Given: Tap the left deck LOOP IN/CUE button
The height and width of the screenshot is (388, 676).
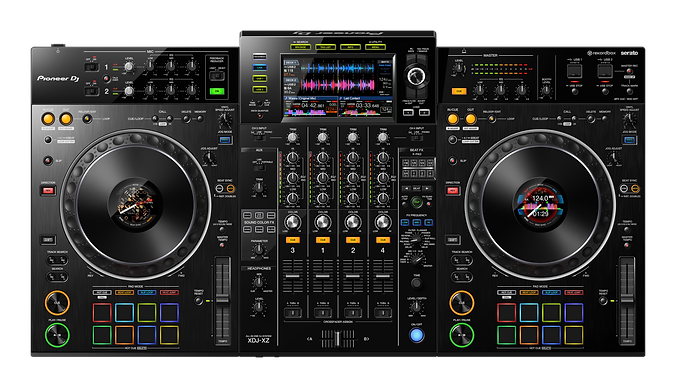Looking at the screenshot, I should tap(48, 118).
